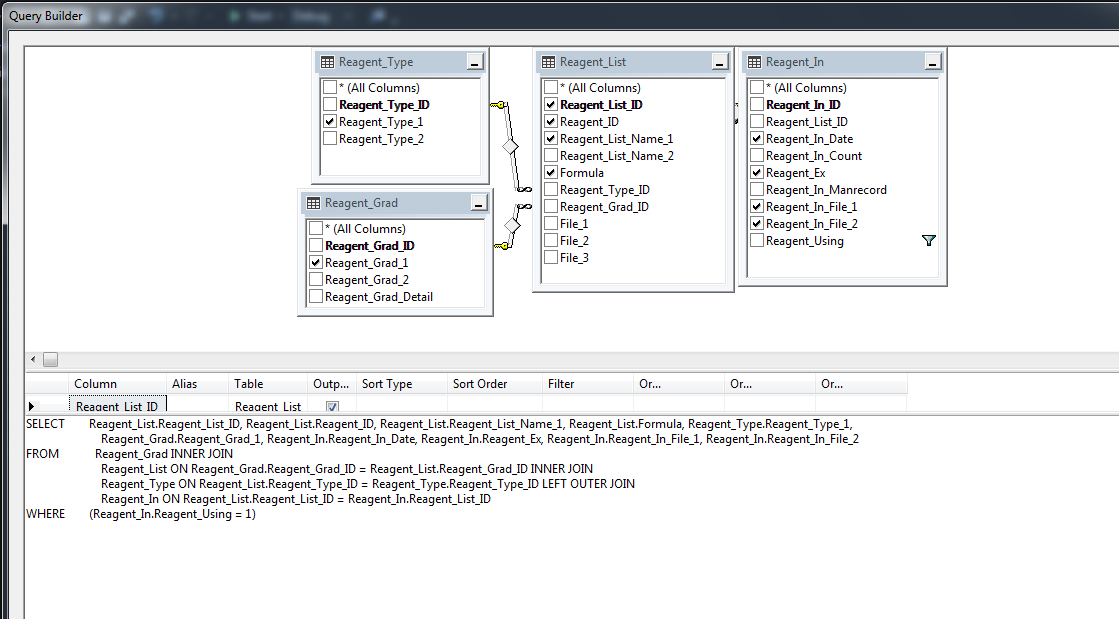The image size is (1119, 619).
Task: Click the row selector arrow in criteria grid
Action: (x=32, y=406)
